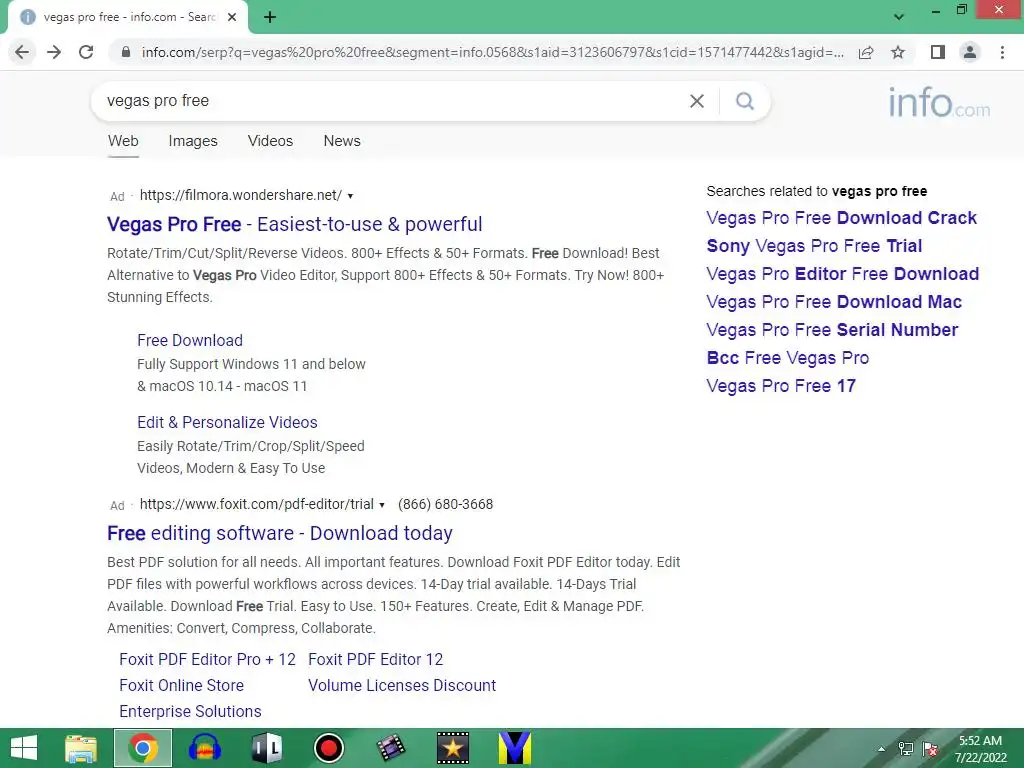The height and width of the screenshot is (768, 1024).
Task: Switch to the Images tab
Action: (x=193, y=141)
